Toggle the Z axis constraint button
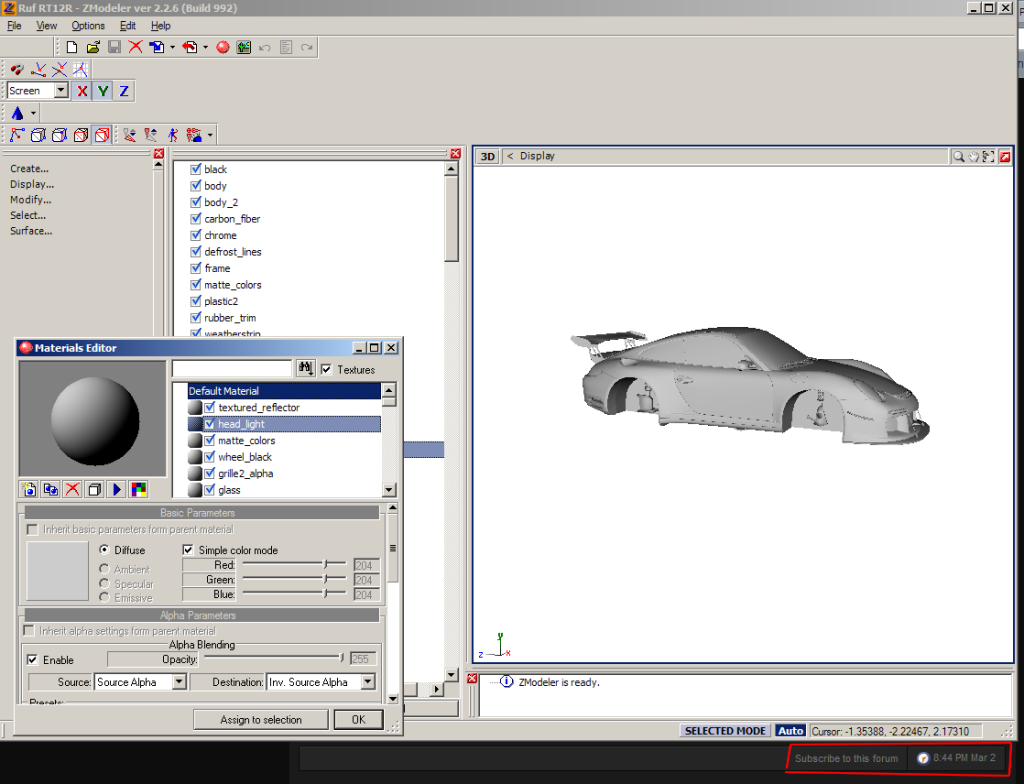1024x784 pixels. point(124,91)
